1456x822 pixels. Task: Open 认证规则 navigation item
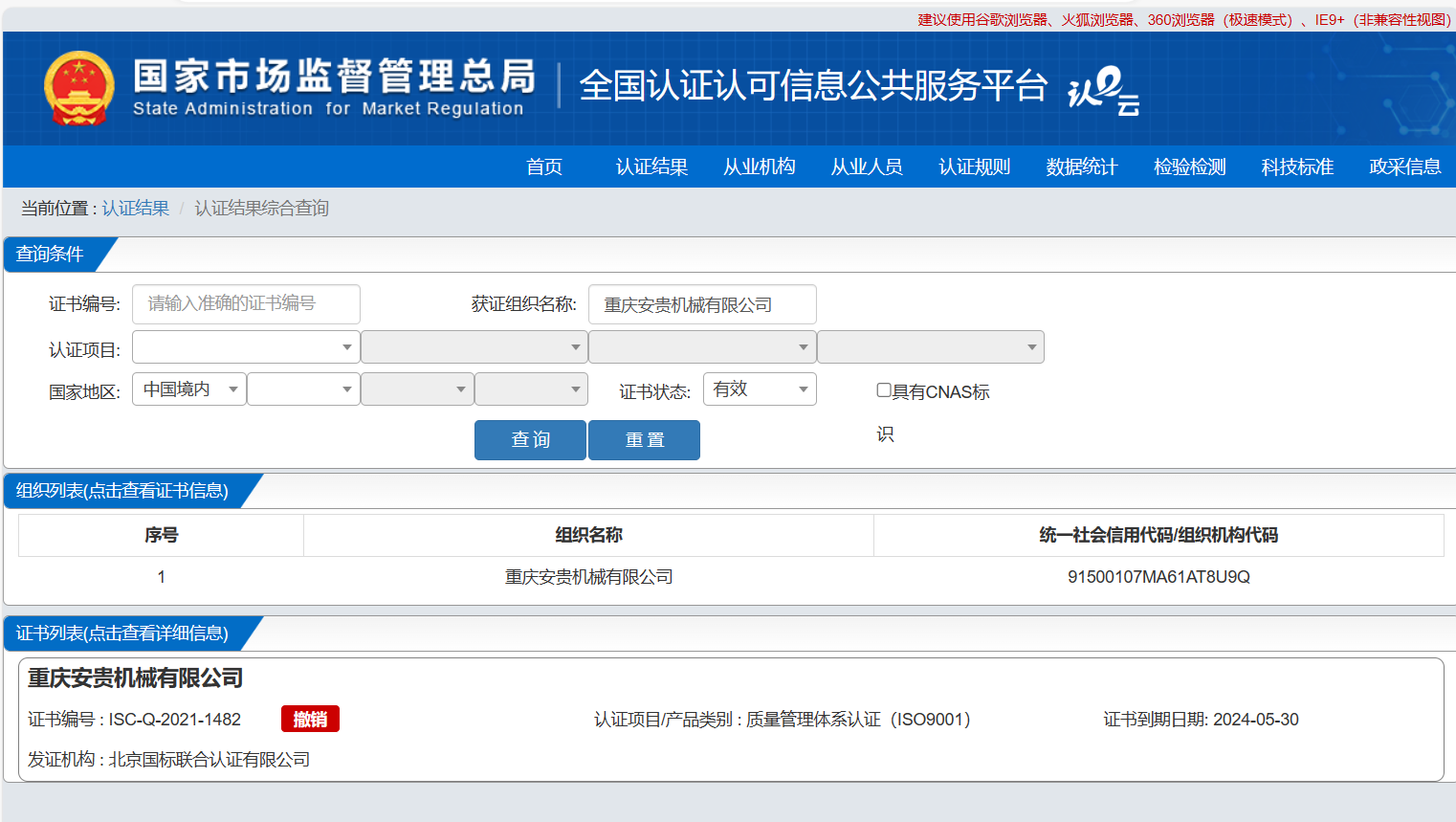point(974,167)
